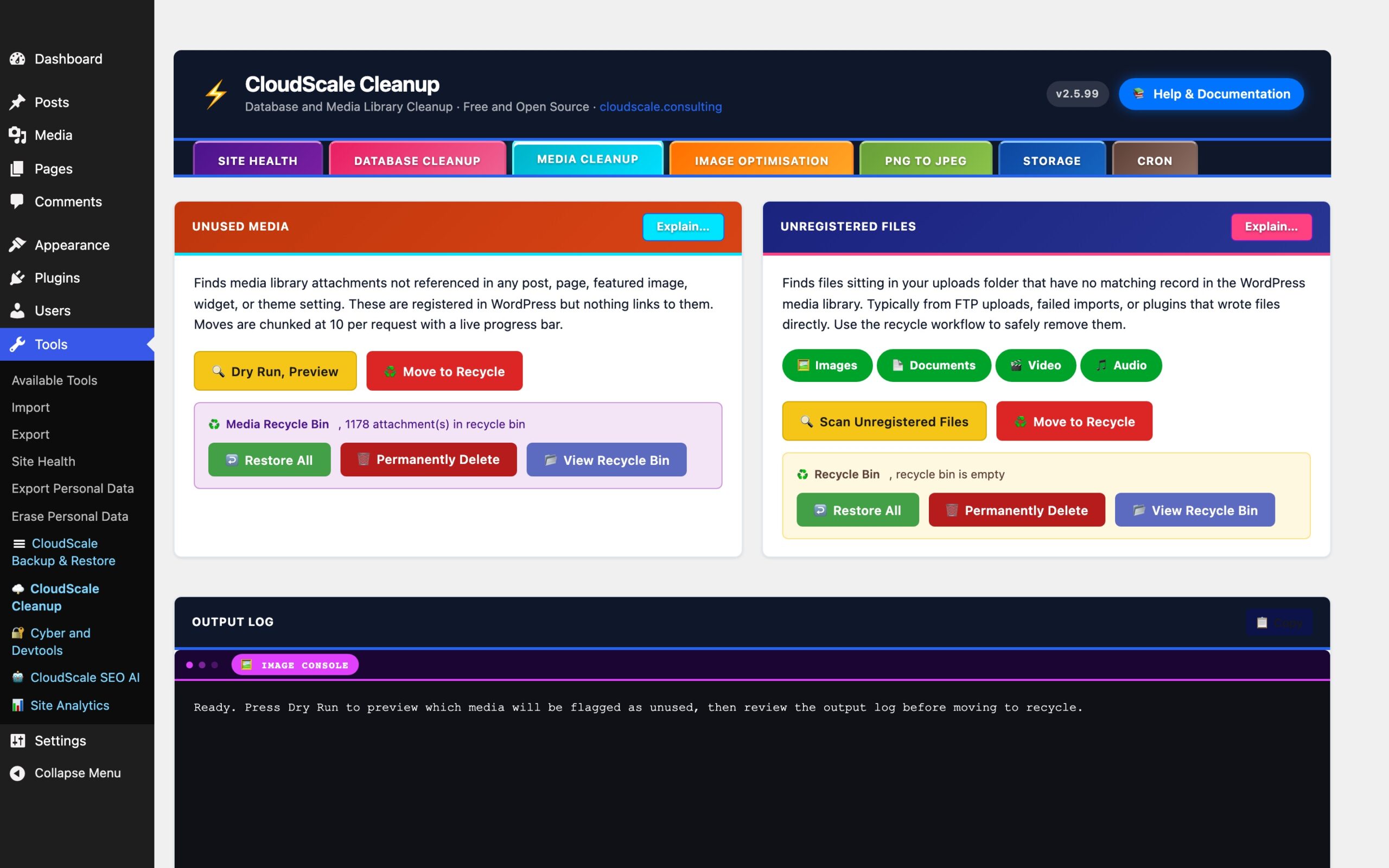Click the v2.5.99 version badge
Viewport: 1389px width, 868px height.
click(1077, 93)
